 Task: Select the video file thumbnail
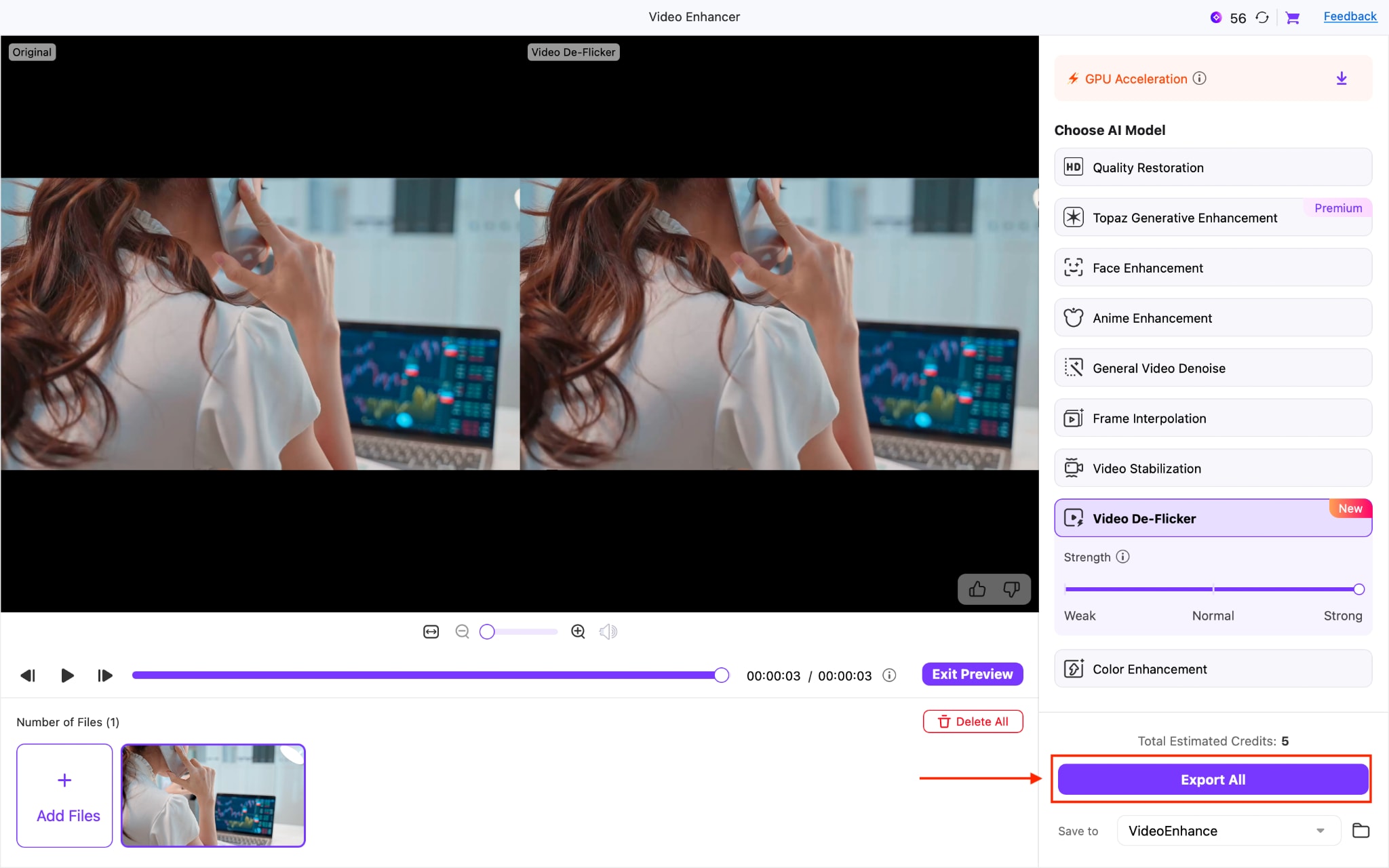coord(213,795)
